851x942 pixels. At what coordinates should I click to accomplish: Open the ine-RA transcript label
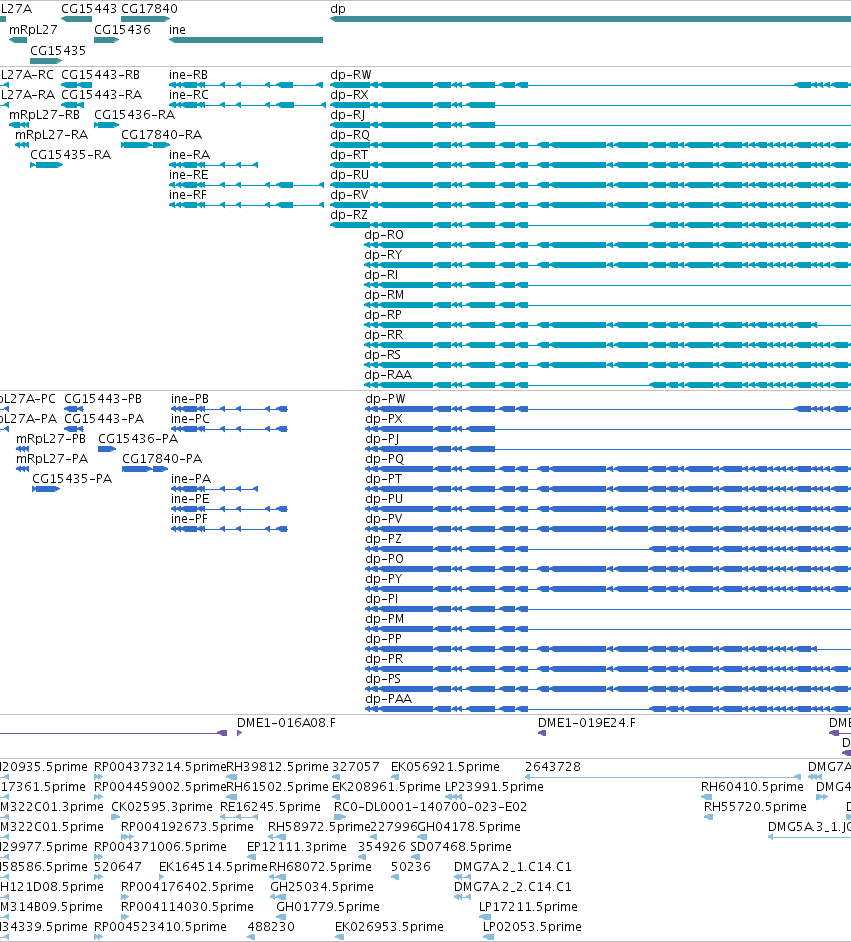point(189,154)
